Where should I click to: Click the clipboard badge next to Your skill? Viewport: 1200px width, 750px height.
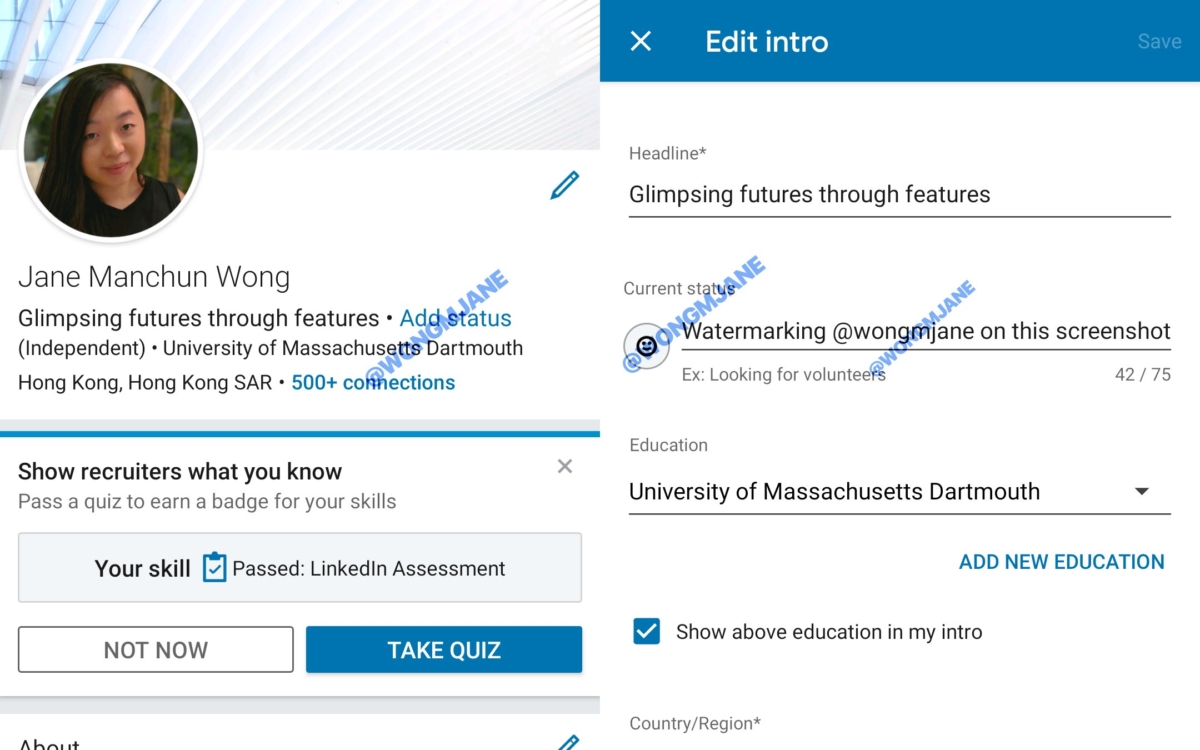[213, 568]
